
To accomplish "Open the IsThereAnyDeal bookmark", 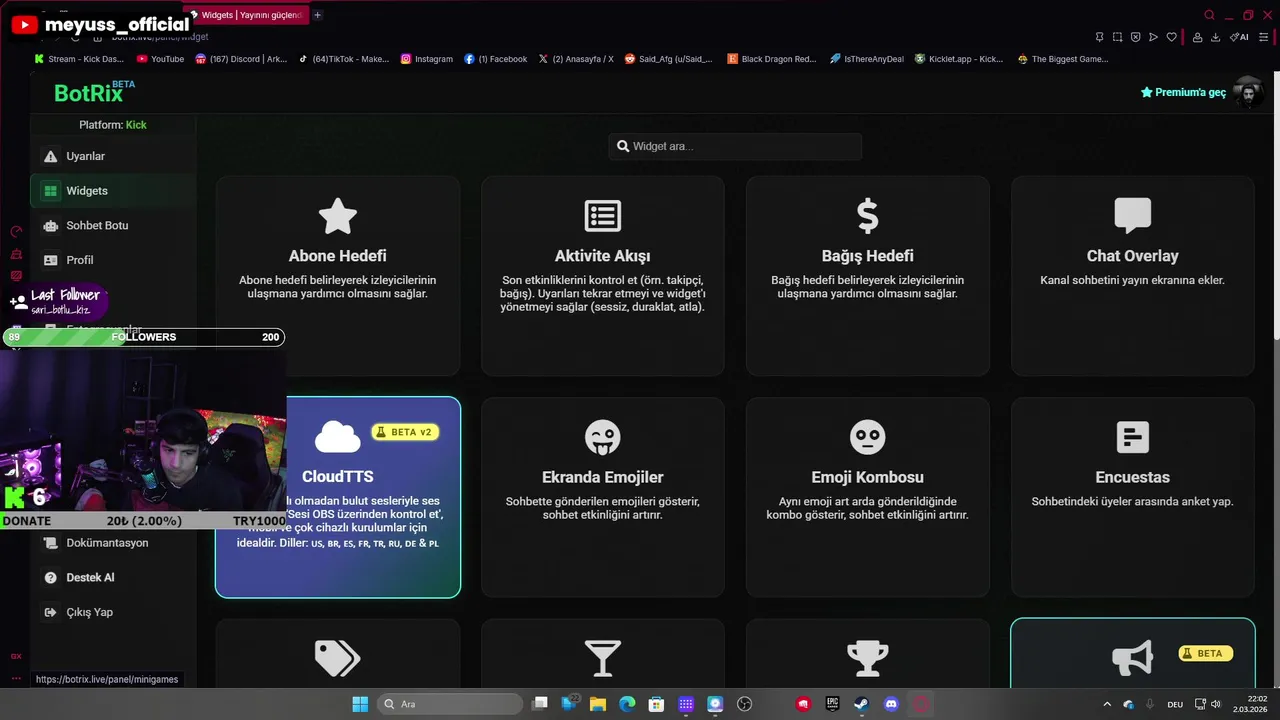I will 866,59.
